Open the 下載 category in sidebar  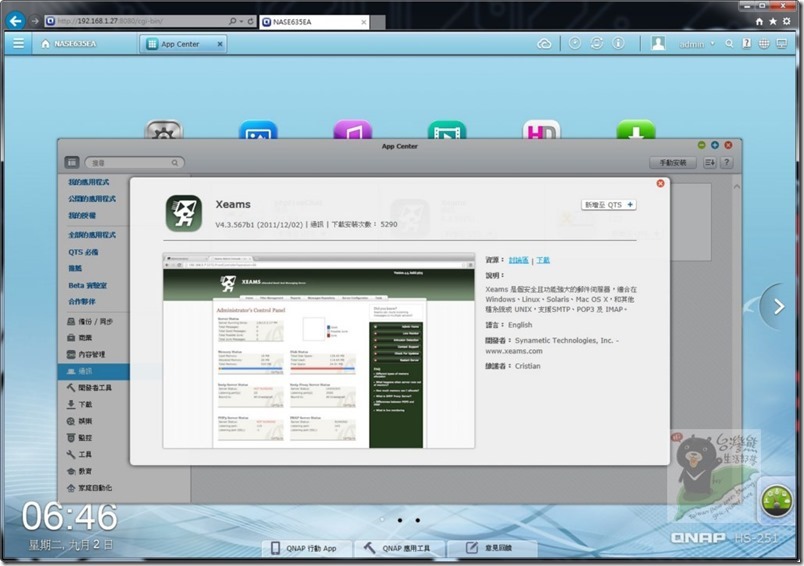point(79,405)
